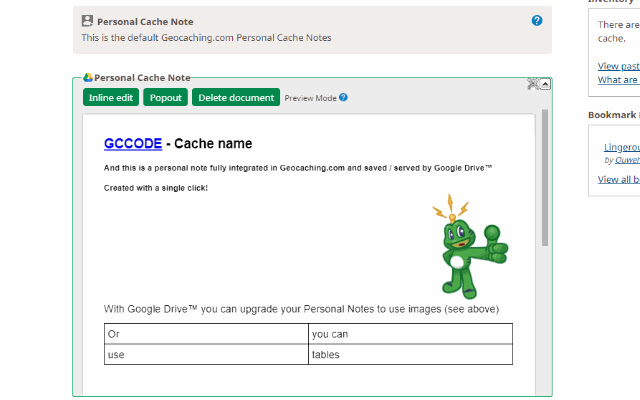Click the 'Created with a single click!' line
640x400 pixels.
156,188
